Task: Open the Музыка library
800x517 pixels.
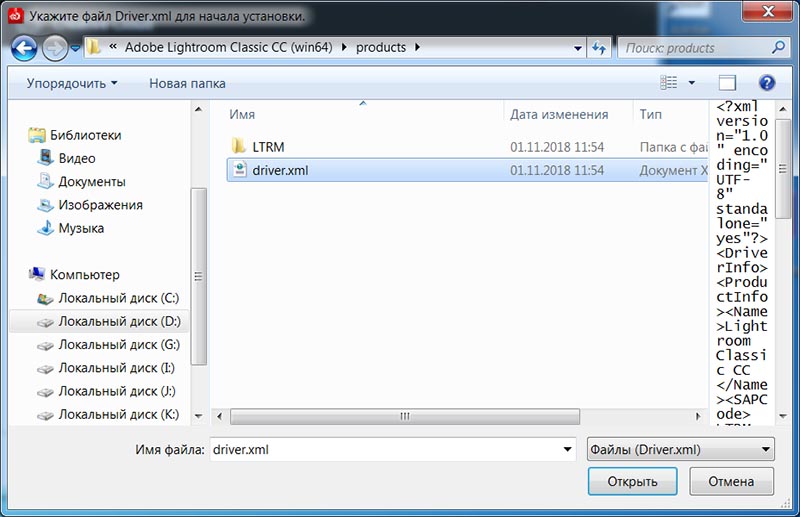Action: tap(81, 228)
